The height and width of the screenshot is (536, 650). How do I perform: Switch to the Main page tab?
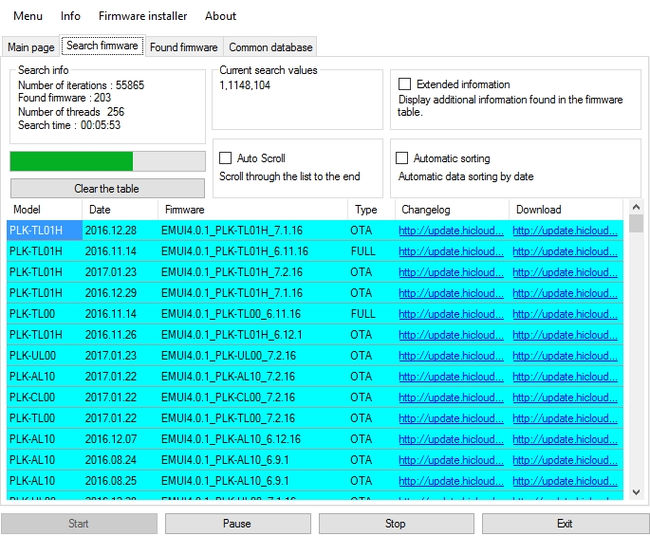coord(31,47)
